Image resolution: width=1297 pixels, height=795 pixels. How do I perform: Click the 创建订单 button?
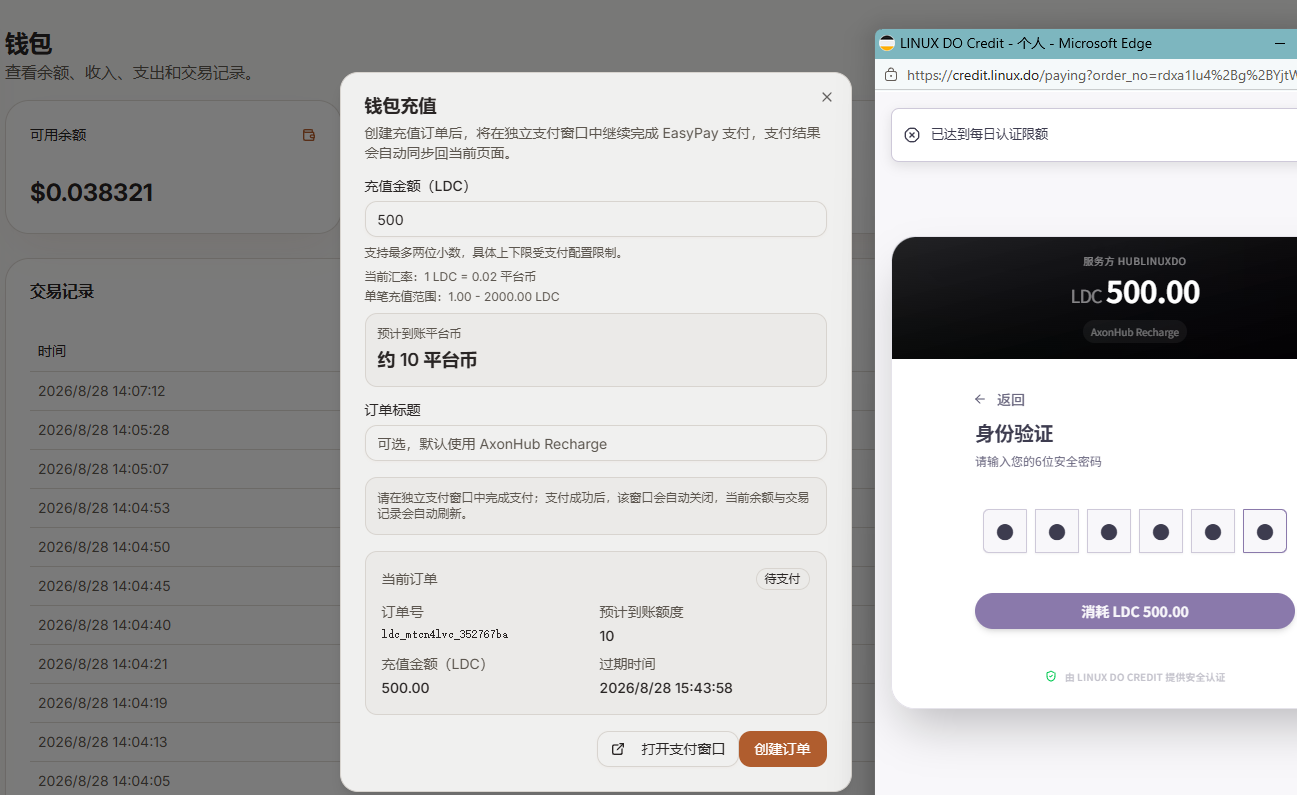783,749
